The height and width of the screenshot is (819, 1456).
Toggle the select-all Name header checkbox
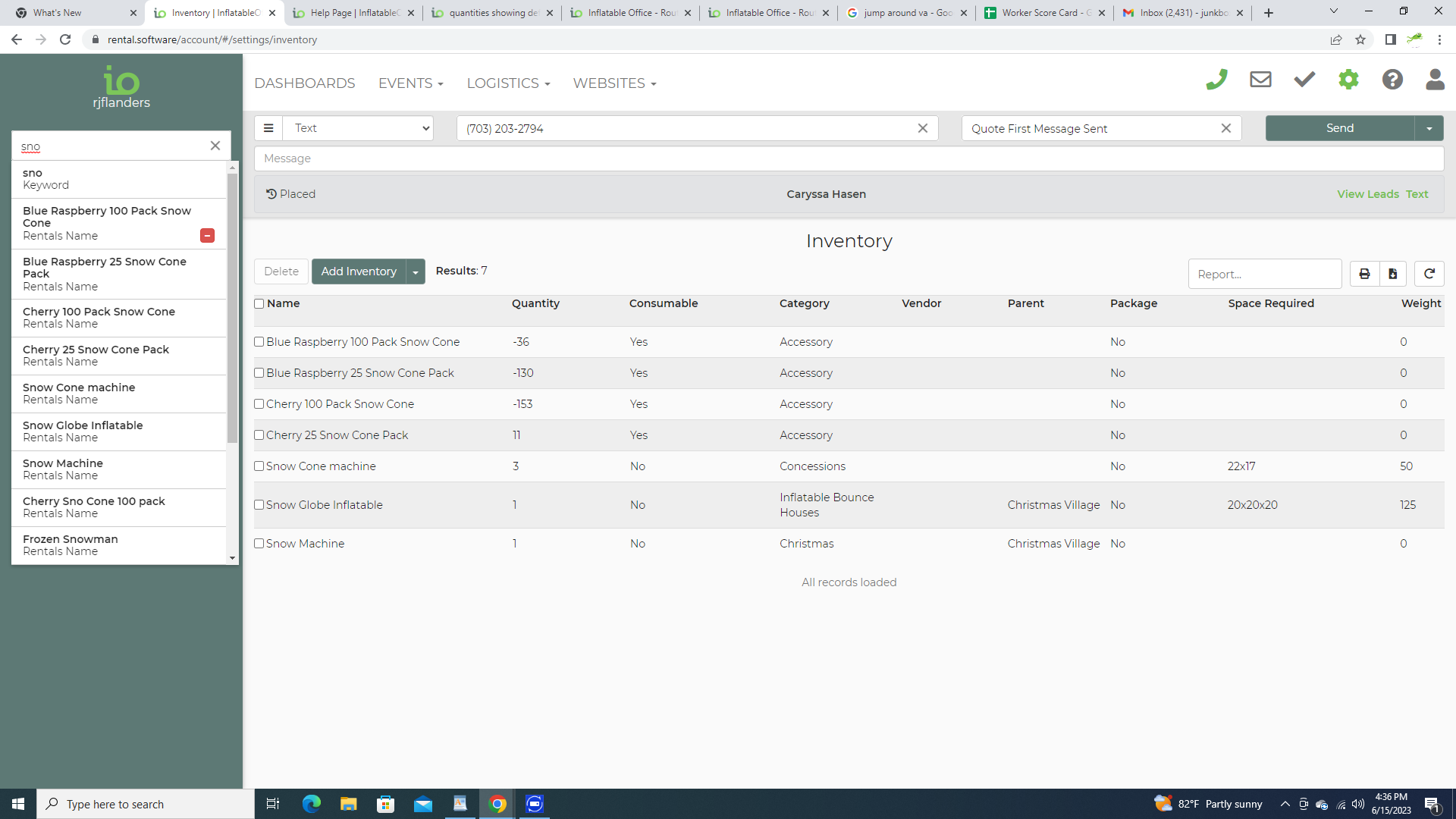tap(259, 304)
